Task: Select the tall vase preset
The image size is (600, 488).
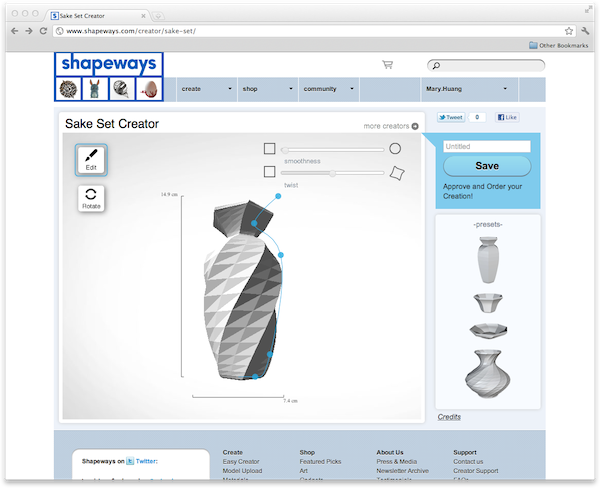Action: click(x=488, y=260)
